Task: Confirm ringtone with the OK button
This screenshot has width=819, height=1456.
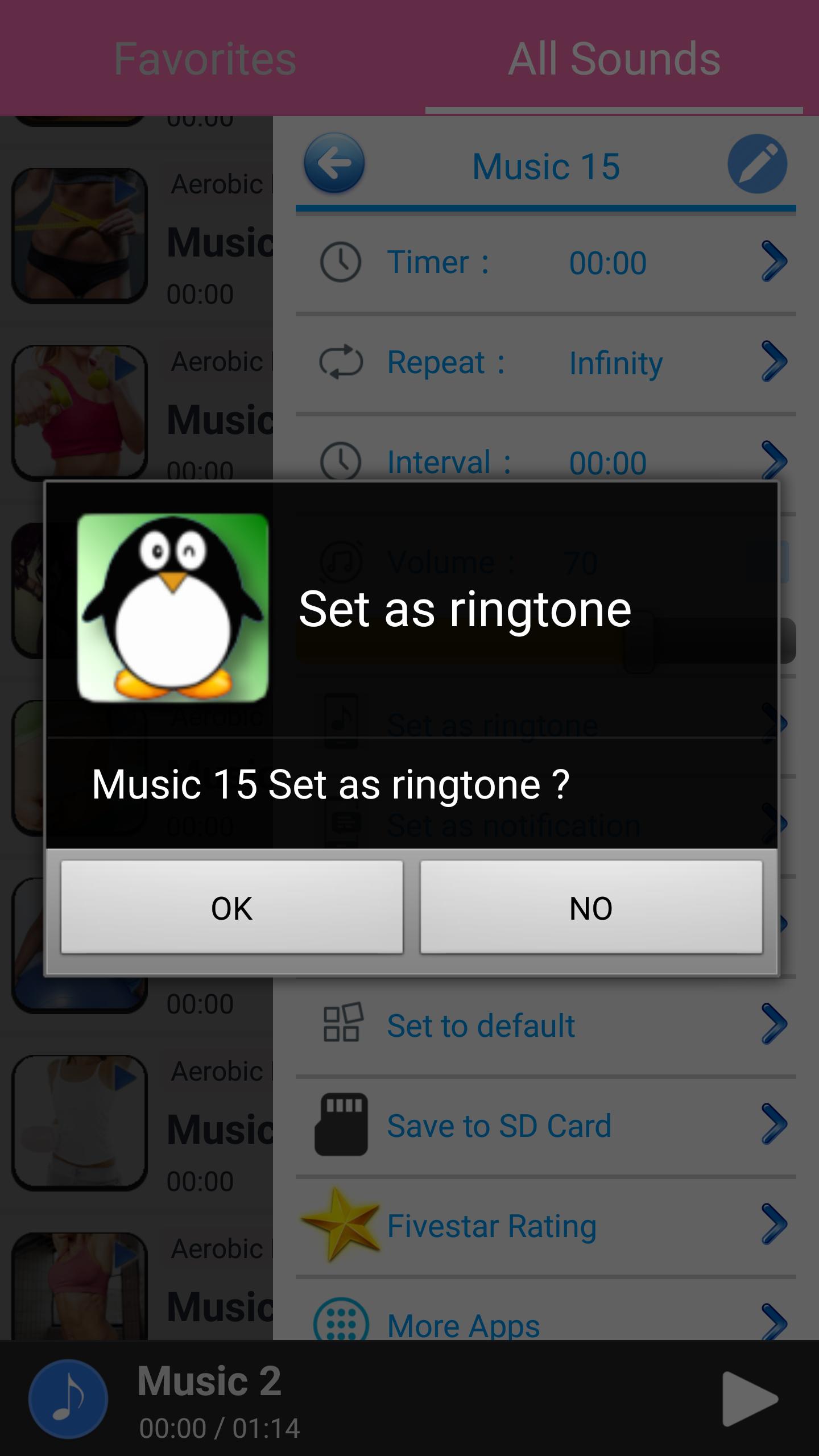Action: (232, 907)
